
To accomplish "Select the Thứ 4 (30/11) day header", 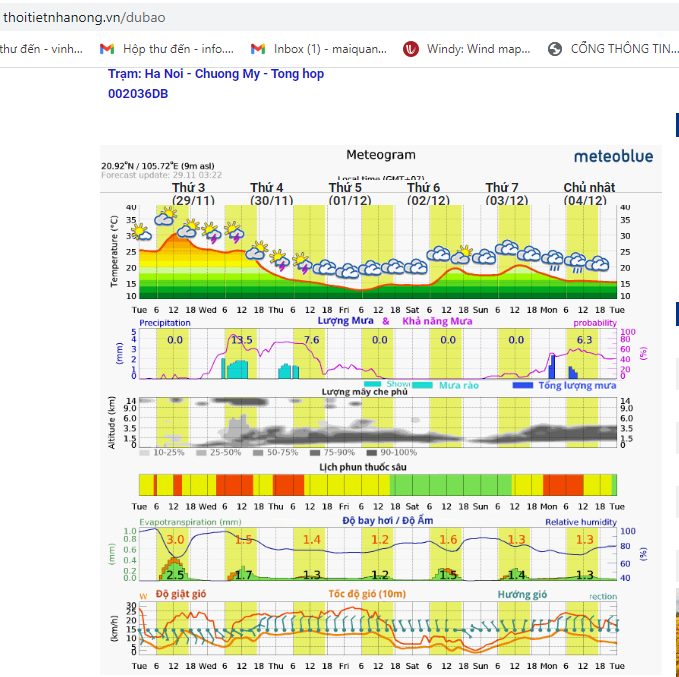I will [267, 194].
